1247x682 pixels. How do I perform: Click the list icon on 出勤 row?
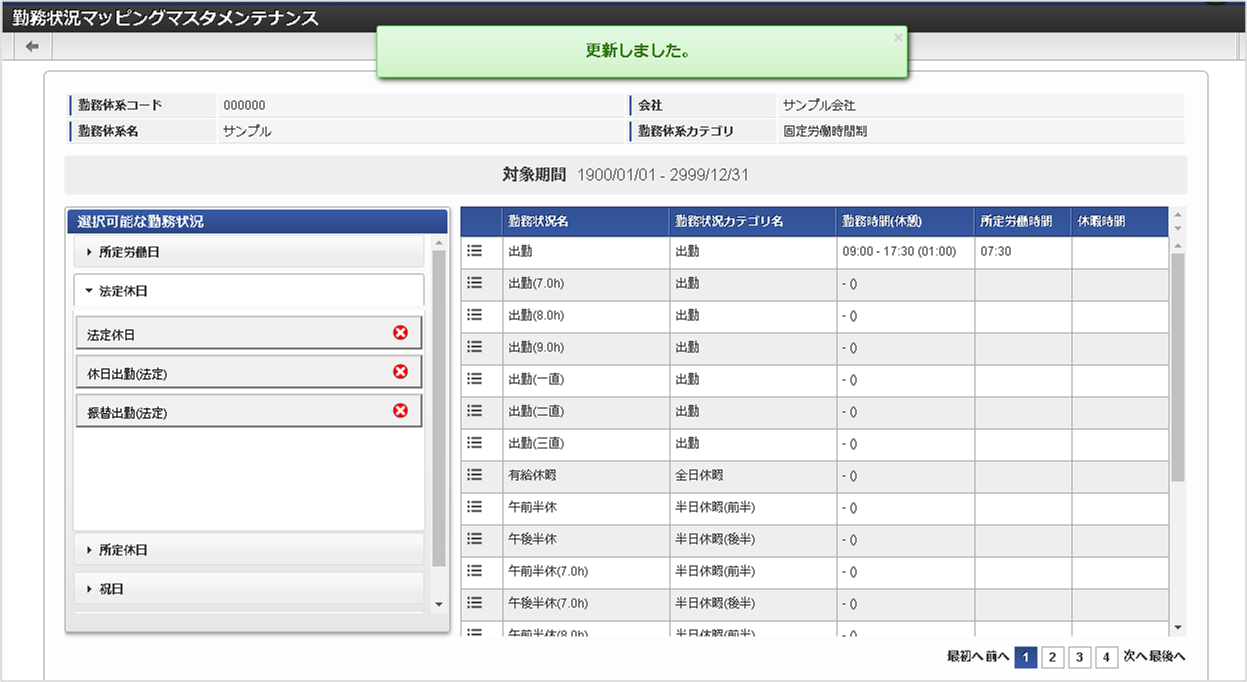click(475, 251)
